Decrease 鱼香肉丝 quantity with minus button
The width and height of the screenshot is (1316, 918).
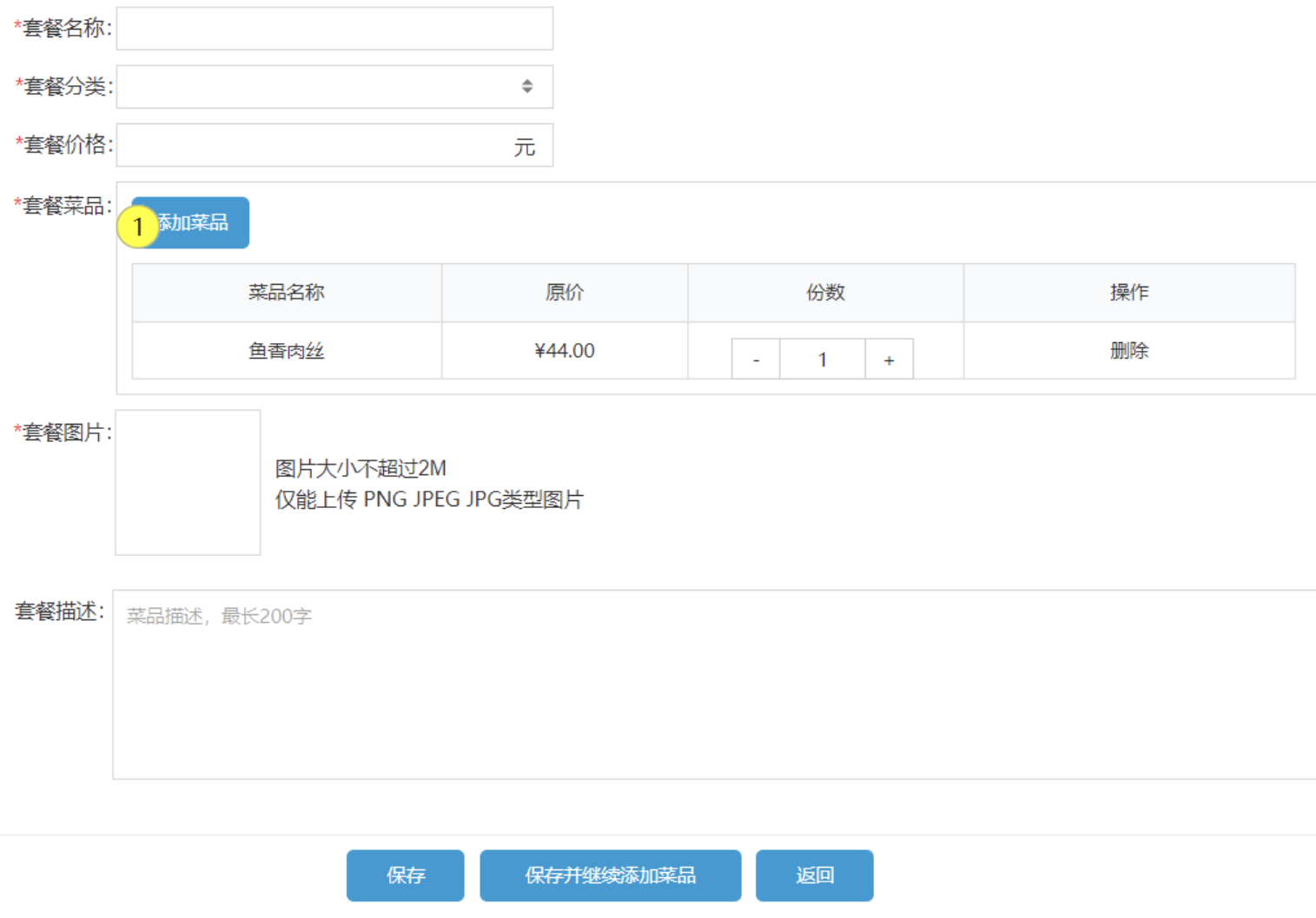[756, 360]
